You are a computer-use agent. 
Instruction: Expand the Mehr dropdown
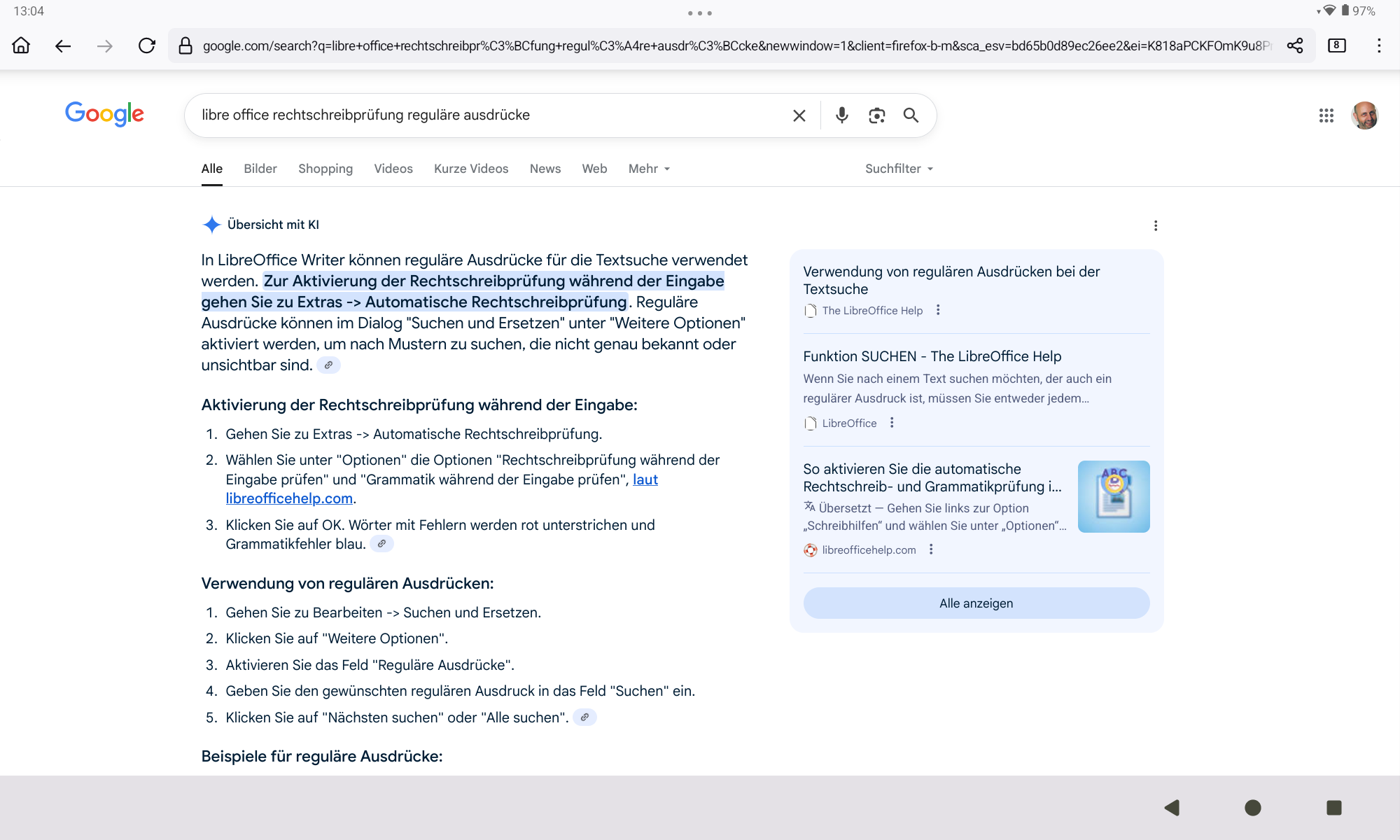[650, 169]
